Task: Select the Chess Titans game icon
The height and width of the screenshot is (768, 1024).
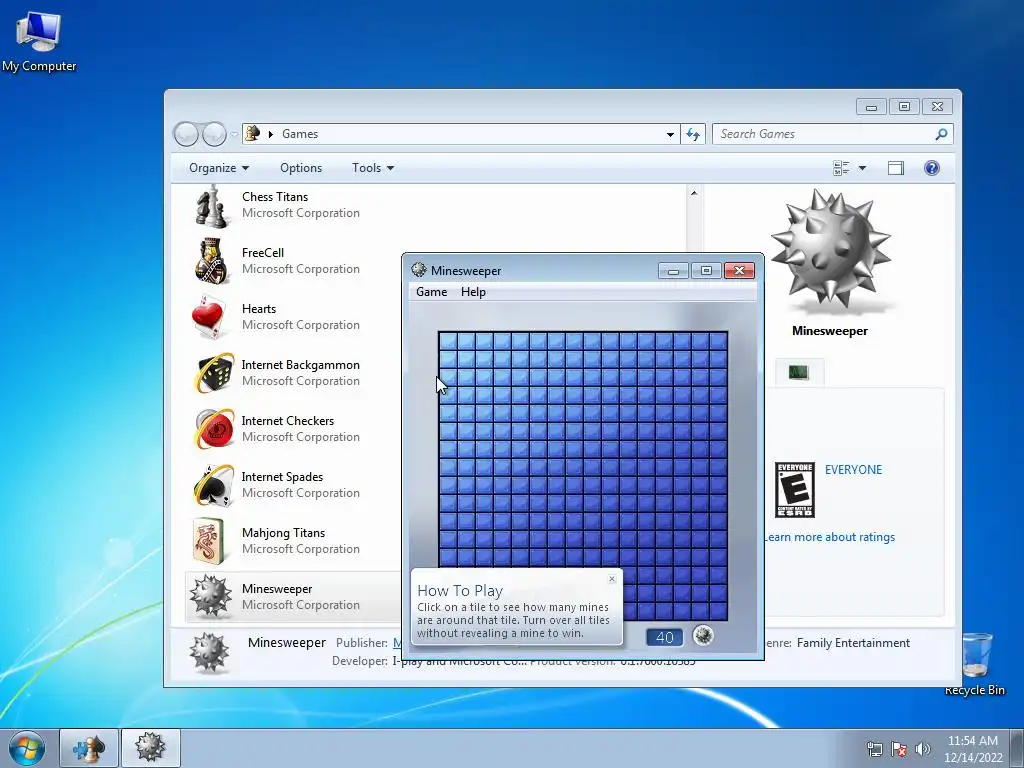Action: (x=212, y=205)
